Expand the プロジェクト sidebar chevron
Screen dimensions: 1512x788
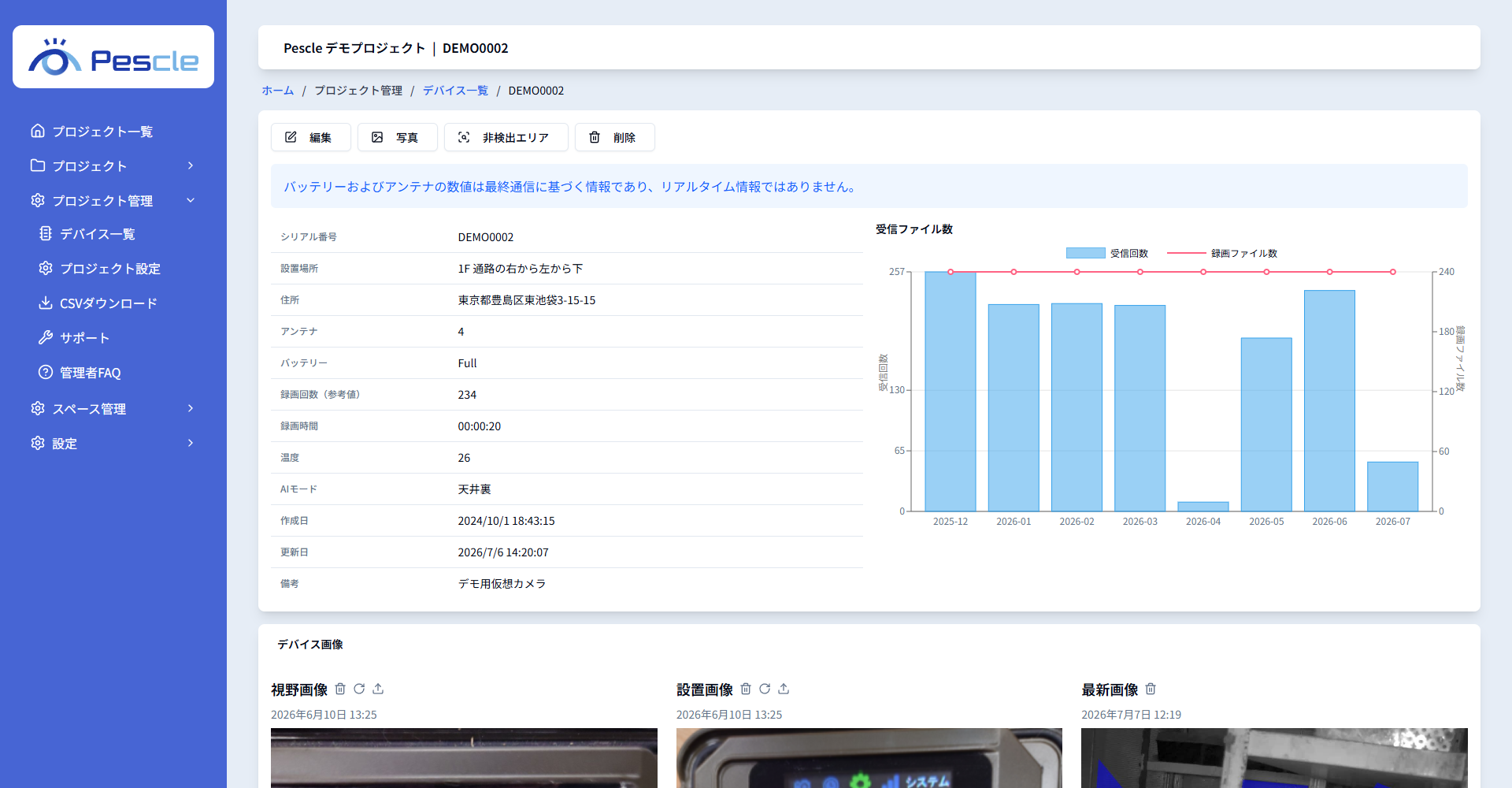pos(191,165)
